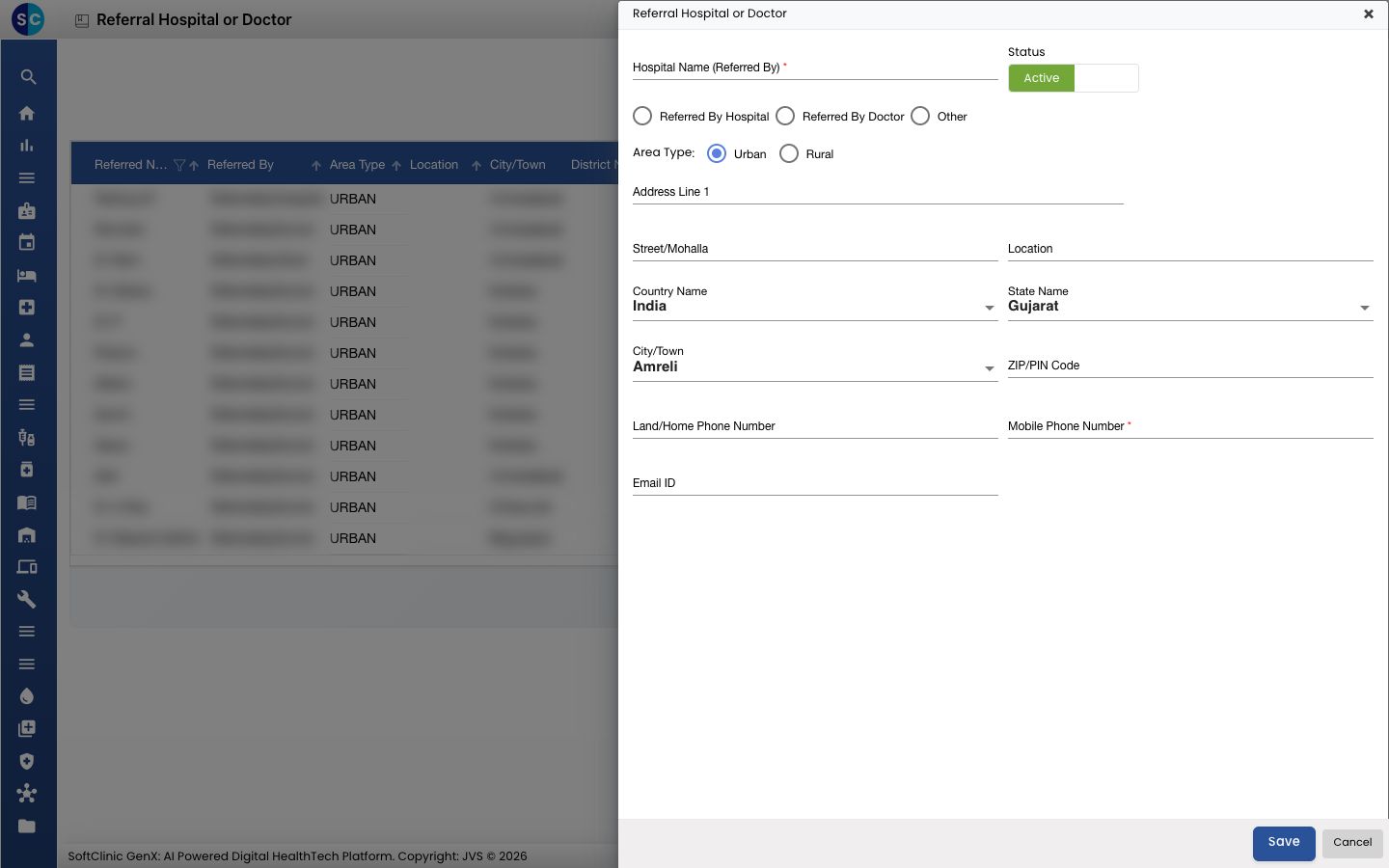Select the Referred By Doctor radio button
The width and height of the screenshot is (1389, 868).
785,116
